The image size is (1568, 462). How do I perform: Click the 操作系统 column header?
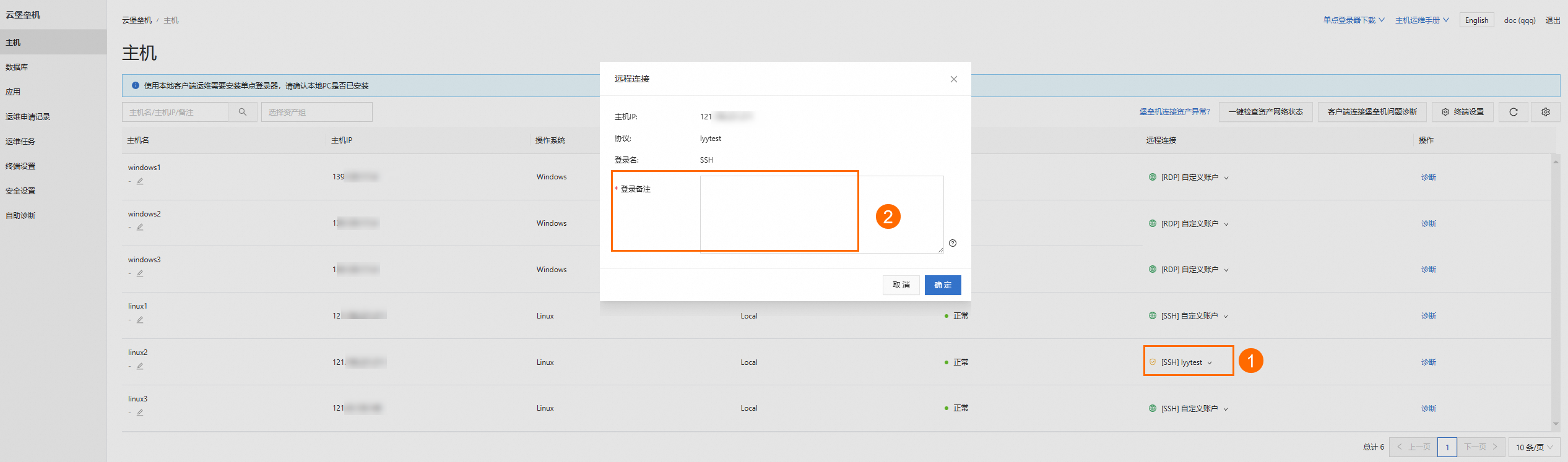point(550,140)
